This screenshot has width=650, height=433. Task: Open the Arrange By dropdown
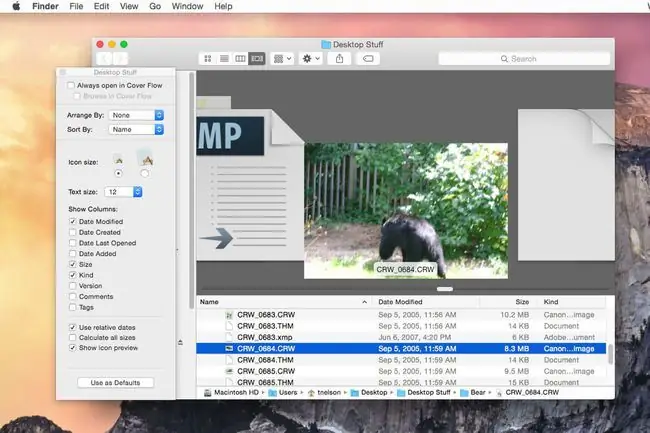[136, 115]
